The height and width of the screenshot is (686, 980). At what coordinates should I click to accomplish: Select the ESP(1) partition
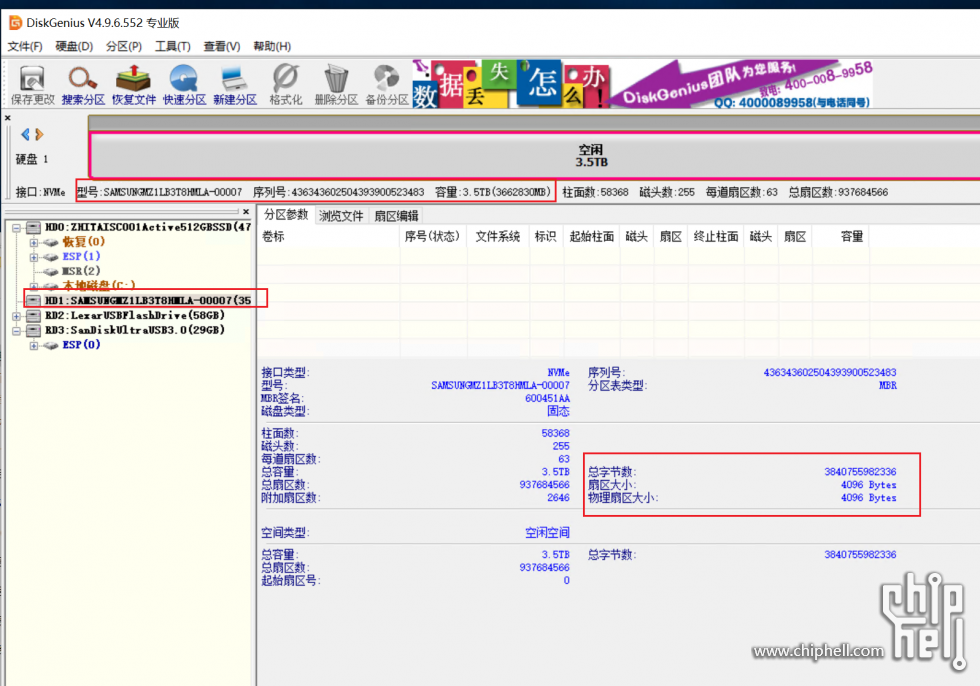81,256
